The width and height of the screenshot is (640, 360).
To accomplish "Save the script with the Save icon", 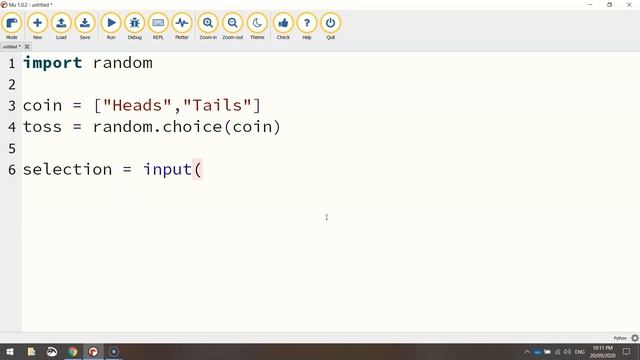I will click(84, 26).
